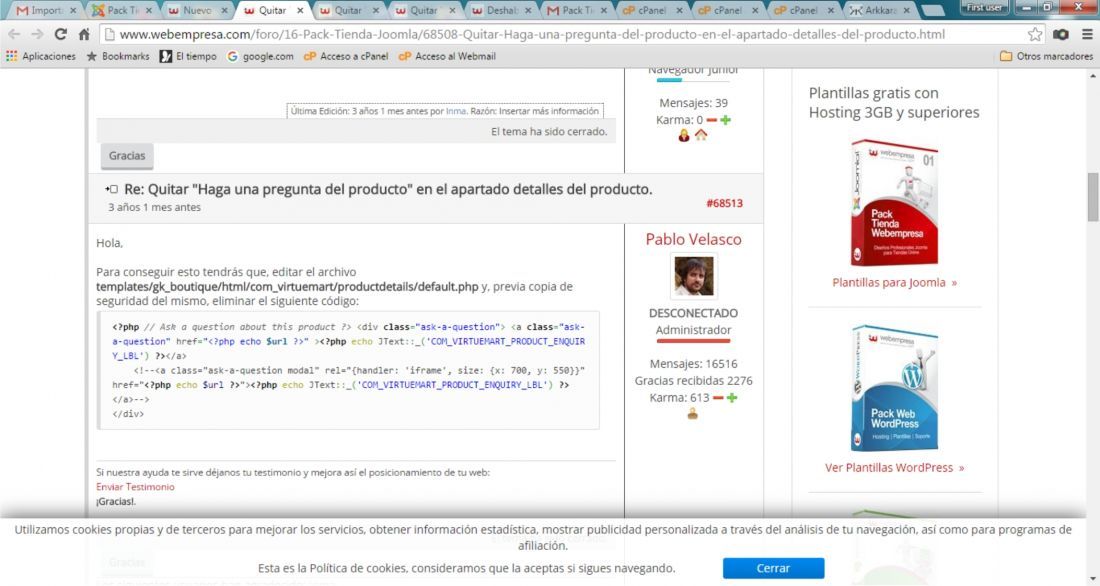Screen dimensions: 1100x586
Task: Open the Chrome hamburger menu
Action: (x=1087, y=34)
